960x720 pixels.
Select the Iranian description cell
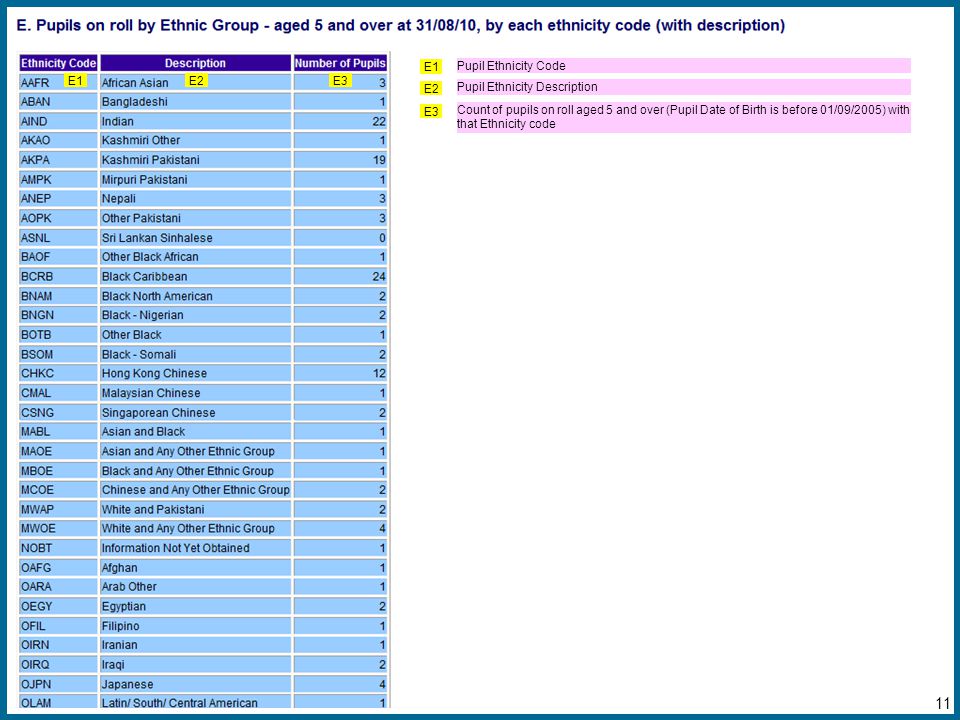tap(195, 644)
